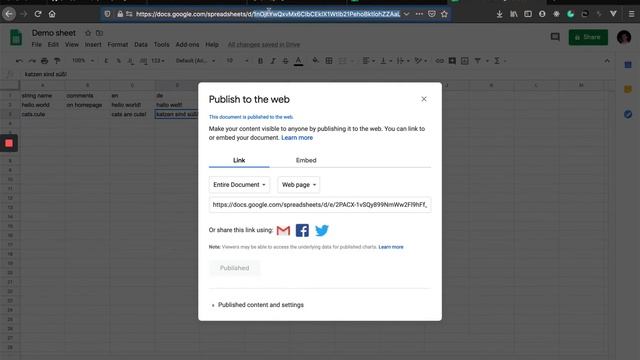This screenshot has width=640, height=360.
Task: Open Tasks side panel icon
Action: pos(628,114)
